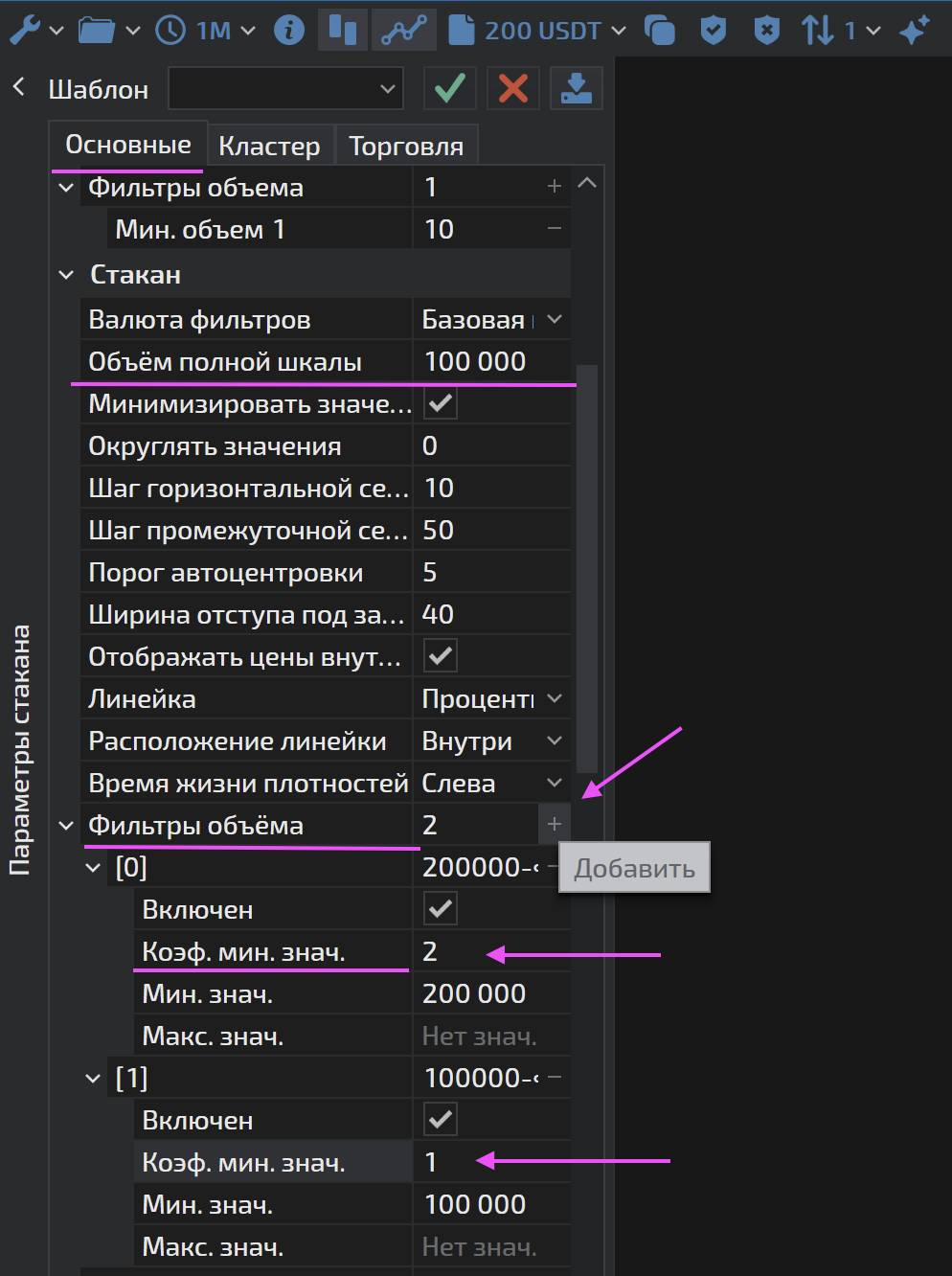
Task: Switch to the Кластер tab
Action: pos(269,146)
